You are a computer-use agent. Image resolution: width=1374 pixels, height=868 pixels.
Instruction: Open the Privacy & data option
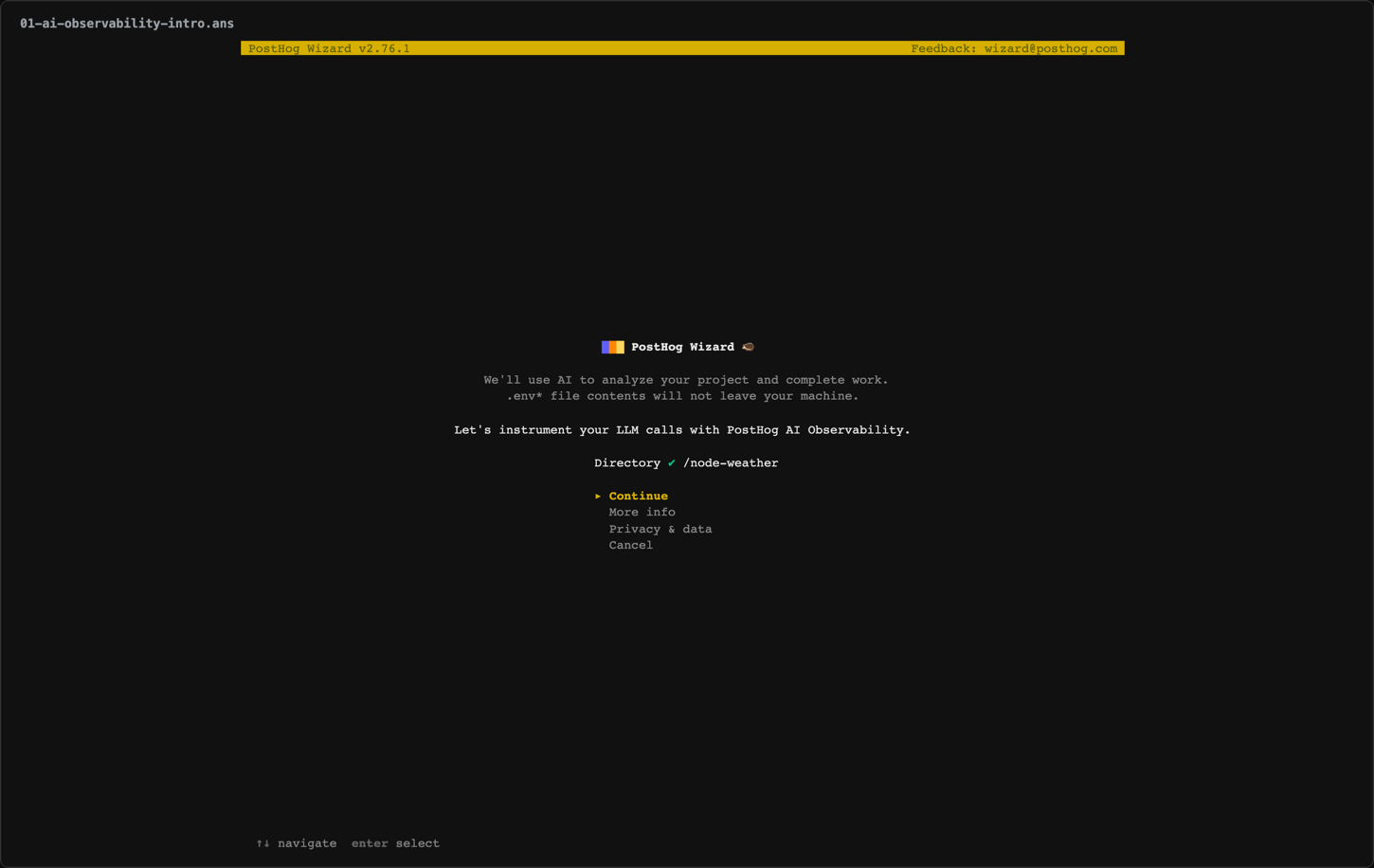660,529
